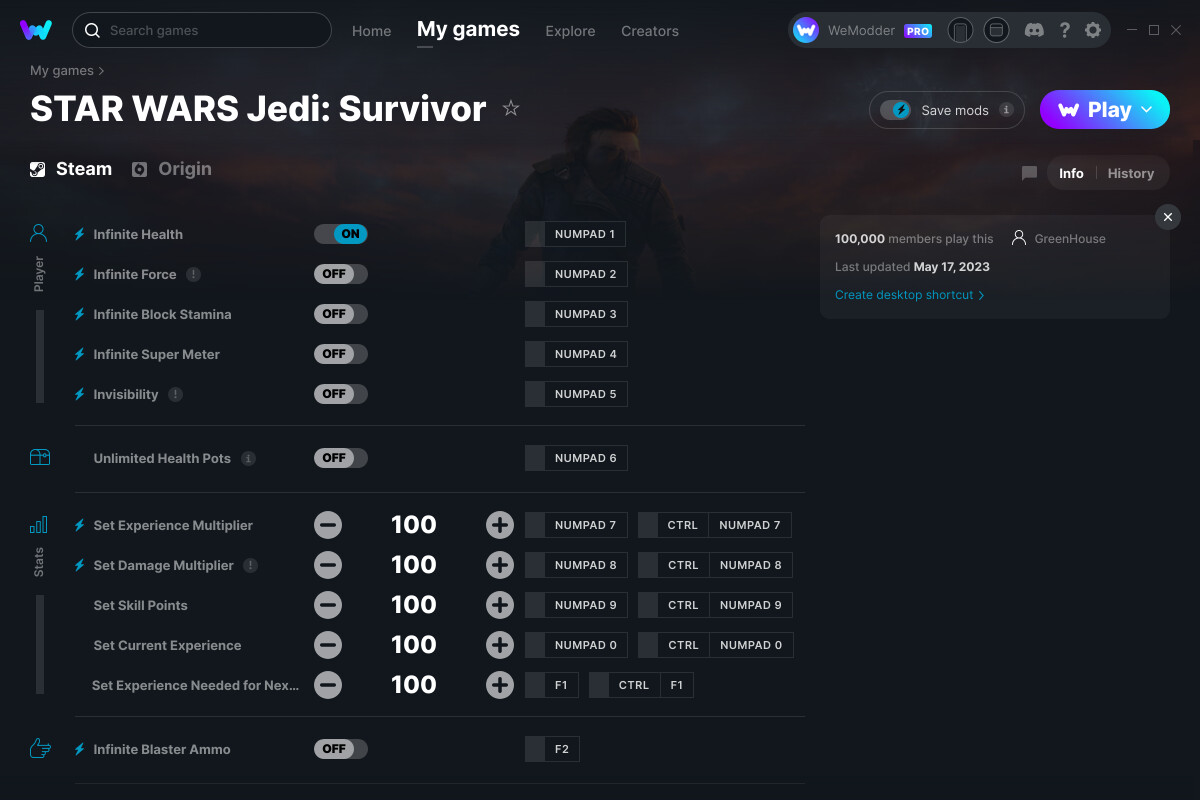
Task: Click info icon next to Set Damage Multiplier
Action: [250, 565]
